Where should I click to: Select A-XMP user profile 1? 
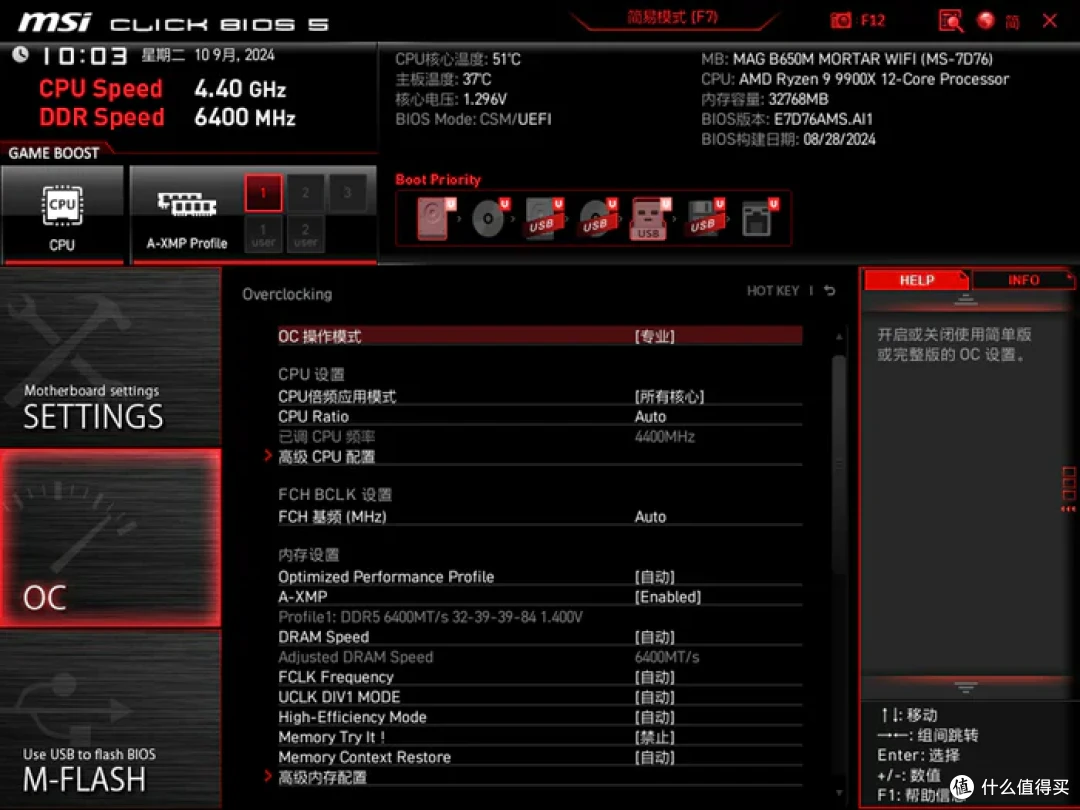263,234
